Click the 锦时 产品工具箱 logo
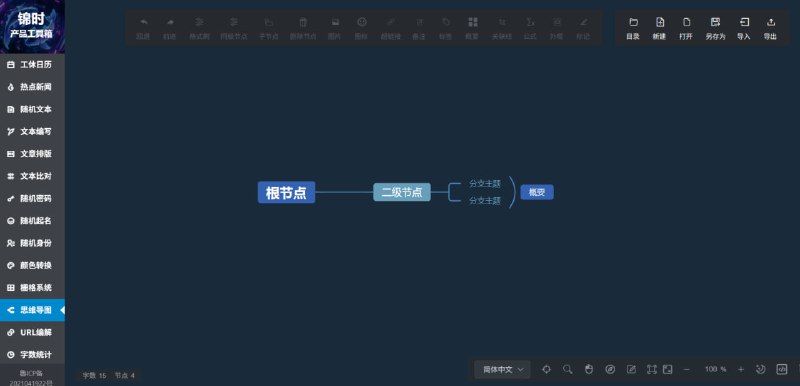 pyautogui.click(x=32, y=27)
